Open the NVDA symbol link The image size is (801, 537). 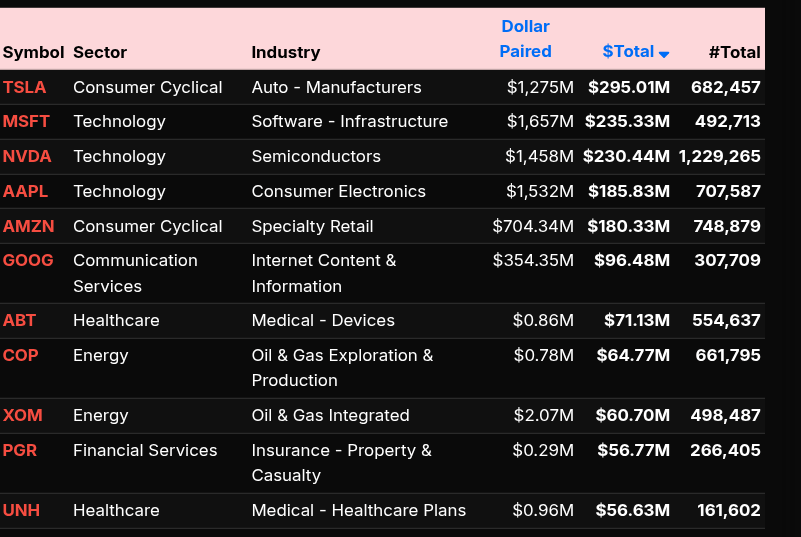(x=27, y=156)
